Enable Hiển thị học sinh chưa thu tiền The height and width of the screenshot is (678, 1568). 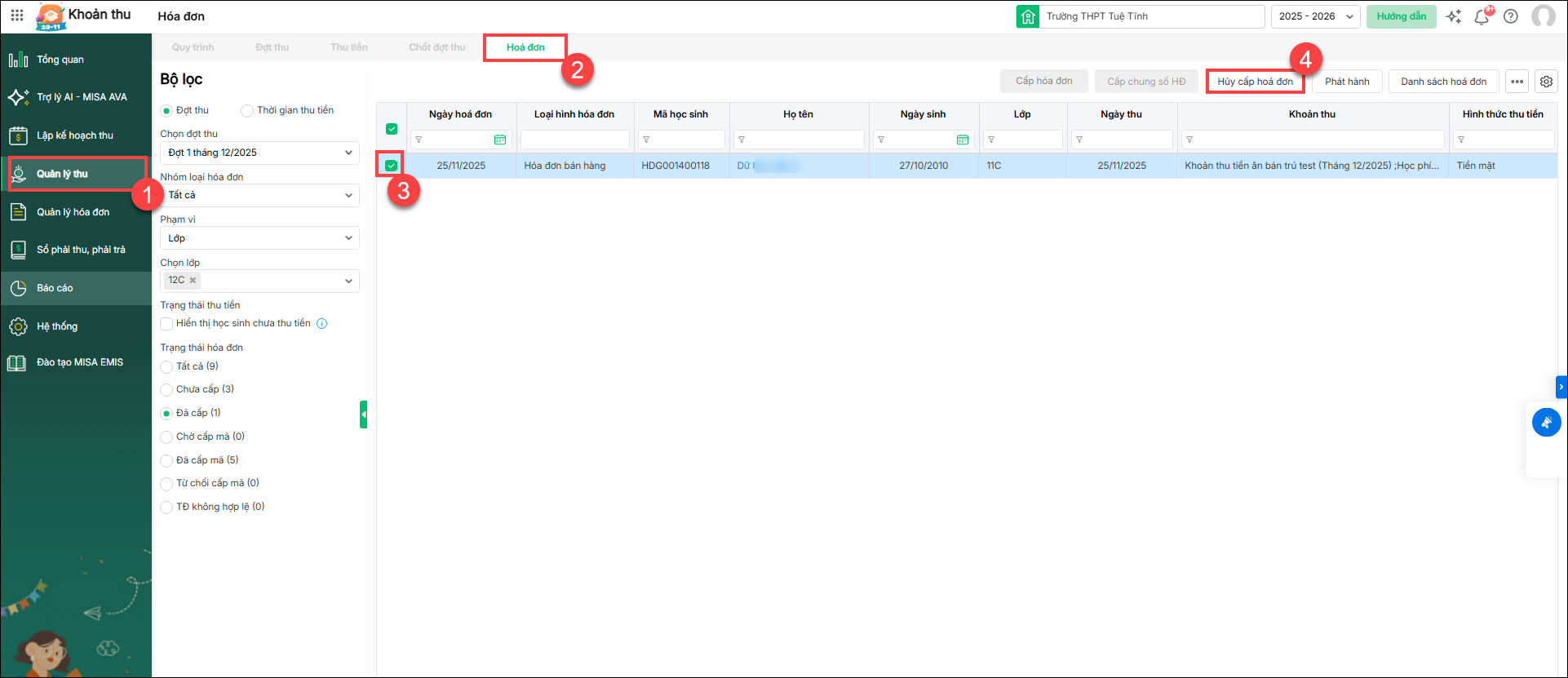click(x=166, y=324)
